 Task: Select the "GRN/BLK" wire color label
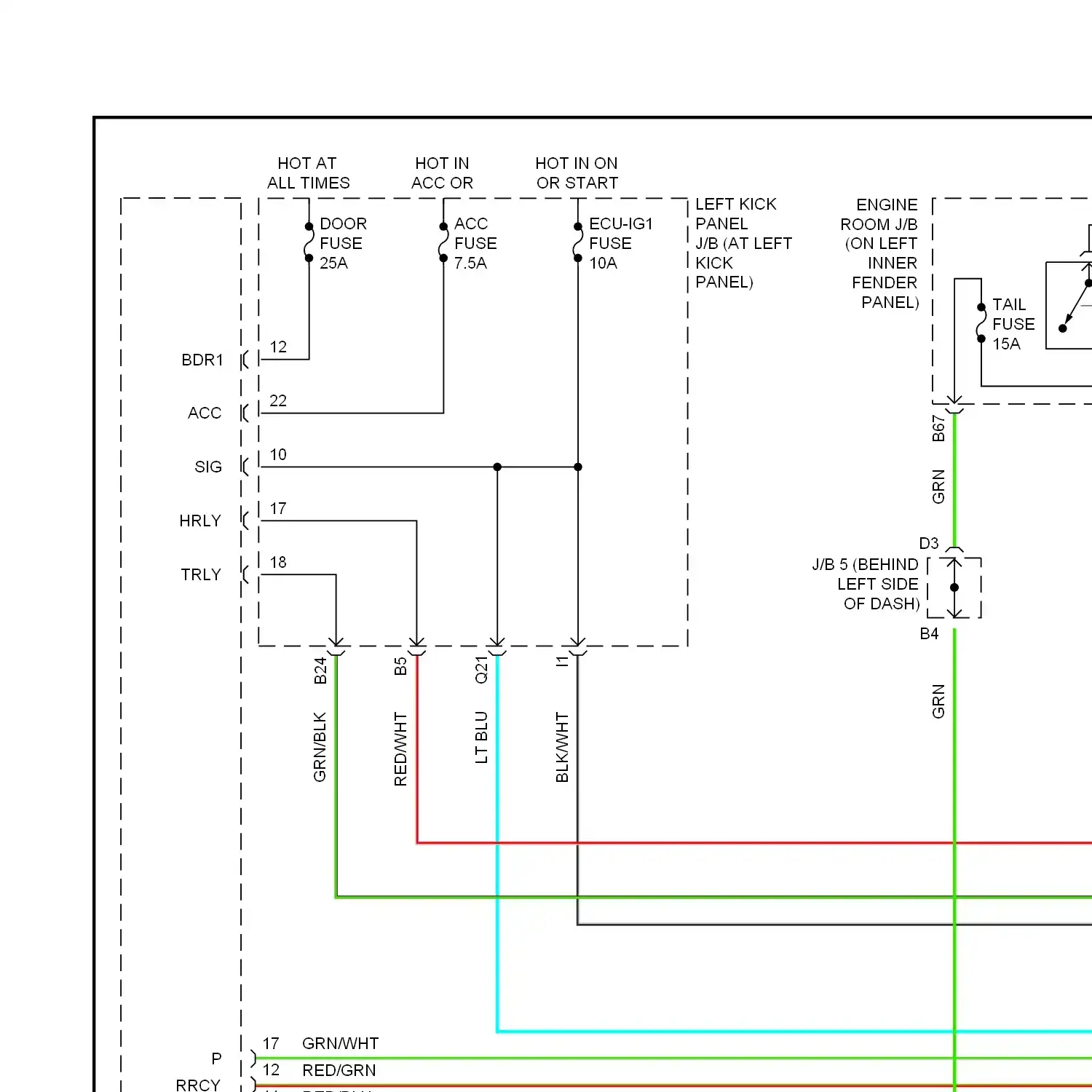click(x=320, y=747)
